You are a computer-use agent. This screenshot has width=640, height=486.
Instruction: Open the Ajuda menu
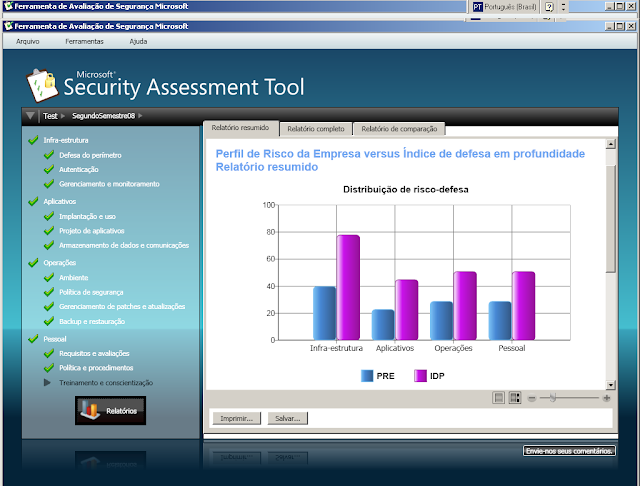(x=138, y=42)
